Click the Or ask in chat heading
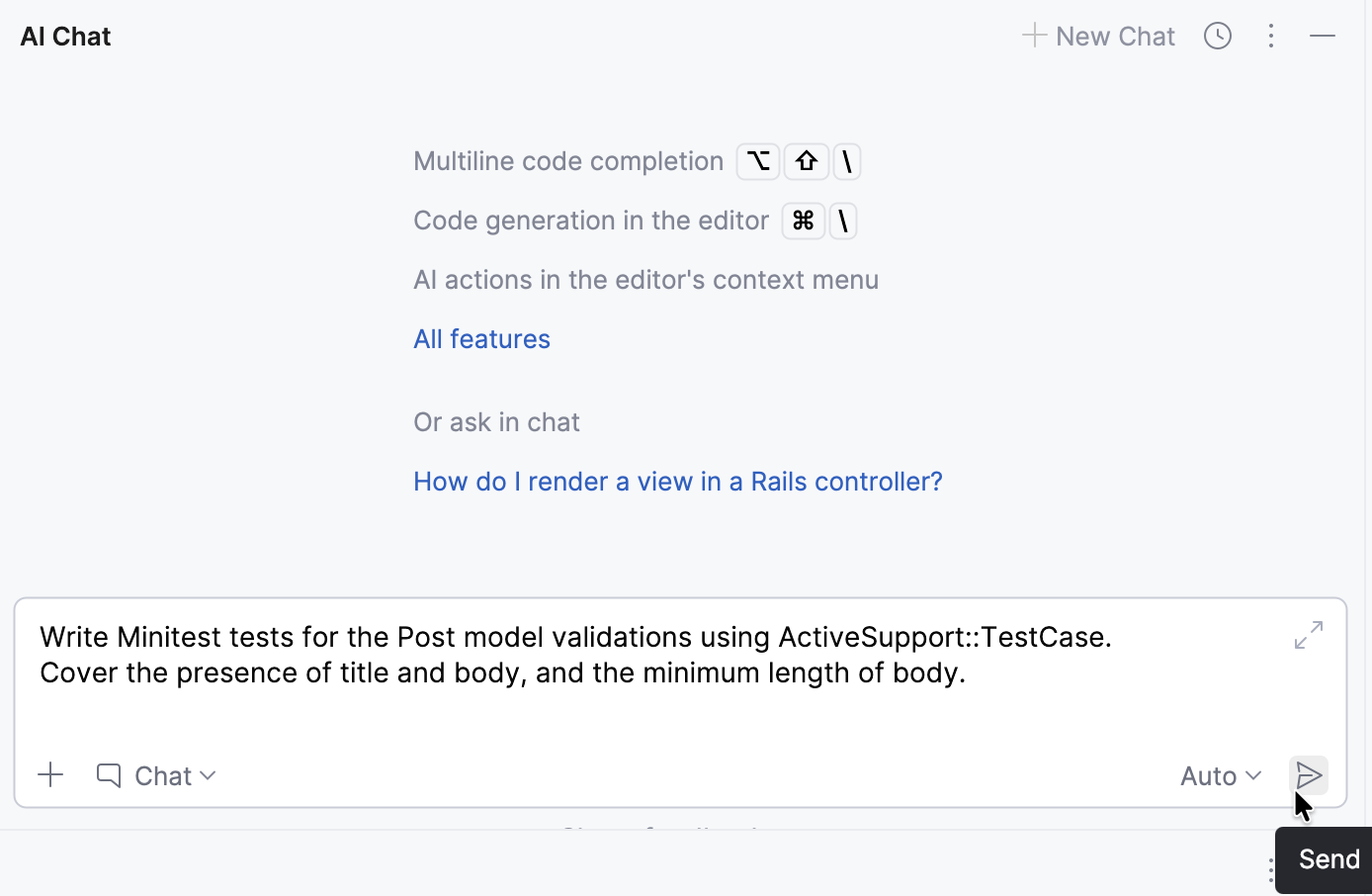The image size is (1372, 896). [496, 422]
